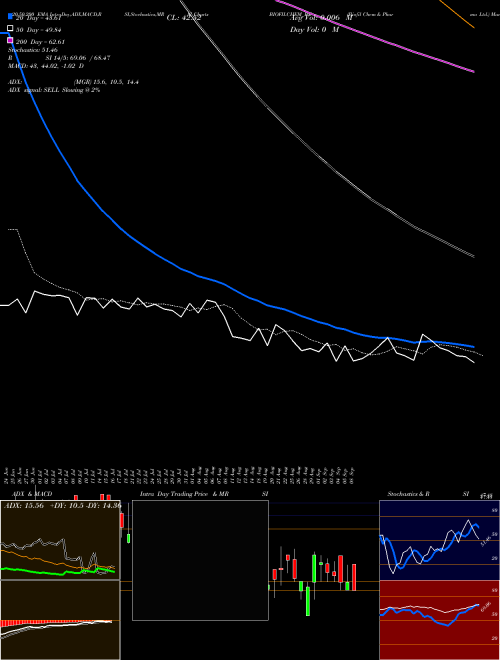Click the 'Day Vol: 0 M' label

coord(314,30)
